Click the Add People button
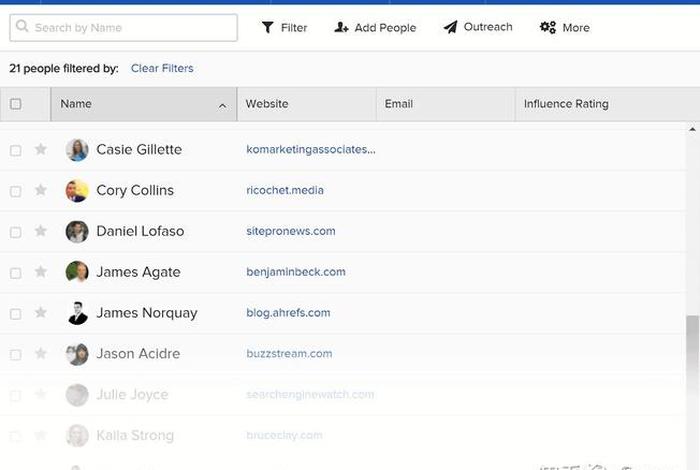 click(375, 28)
